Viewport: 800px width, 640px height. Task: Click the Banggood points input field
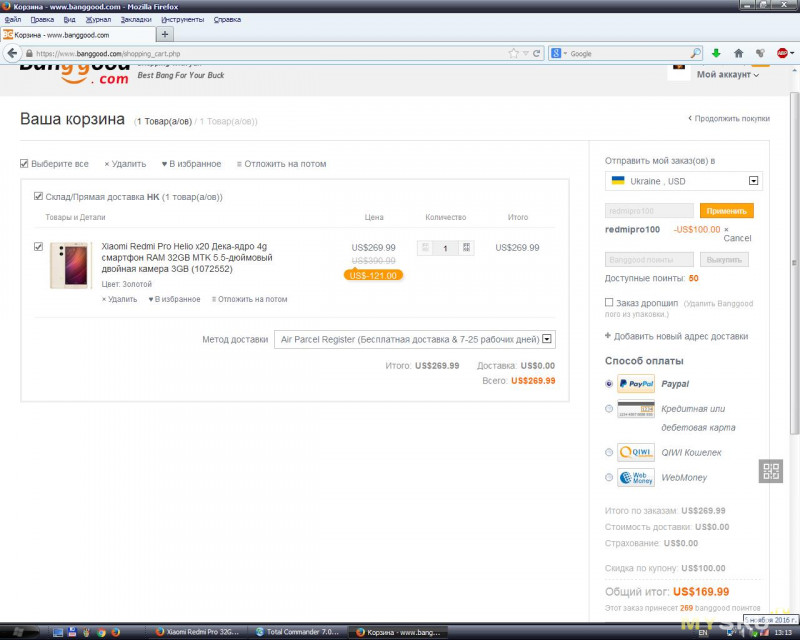649,259
